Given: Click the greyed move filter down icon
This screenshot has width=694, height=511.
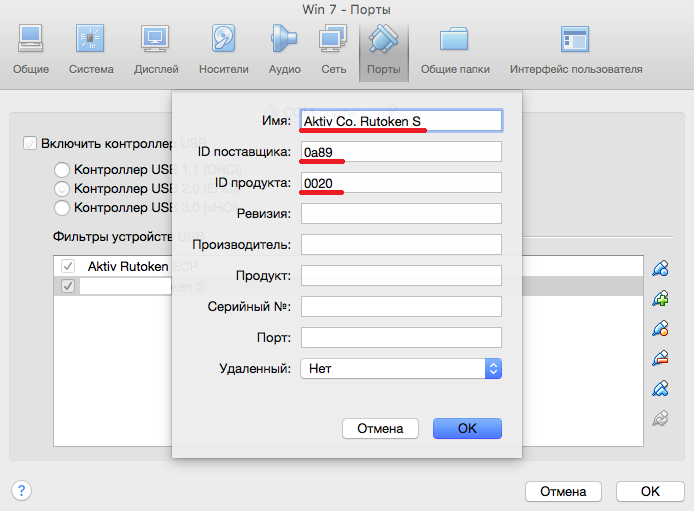Looking at the screenshot, I should [660, 418].
